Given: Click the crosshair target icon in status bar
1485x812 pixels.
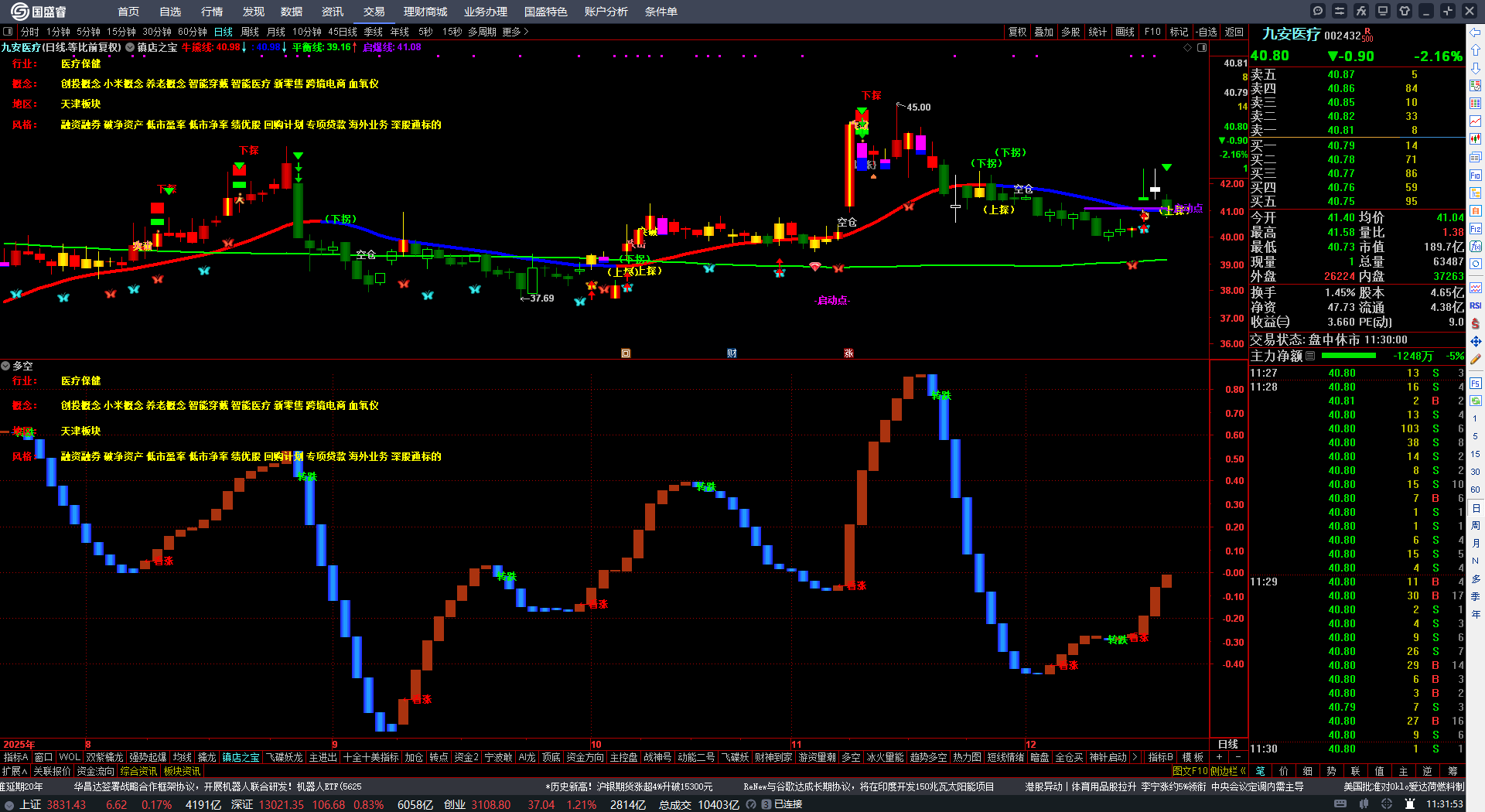Looking at the screenshot, I should 1387,804.
